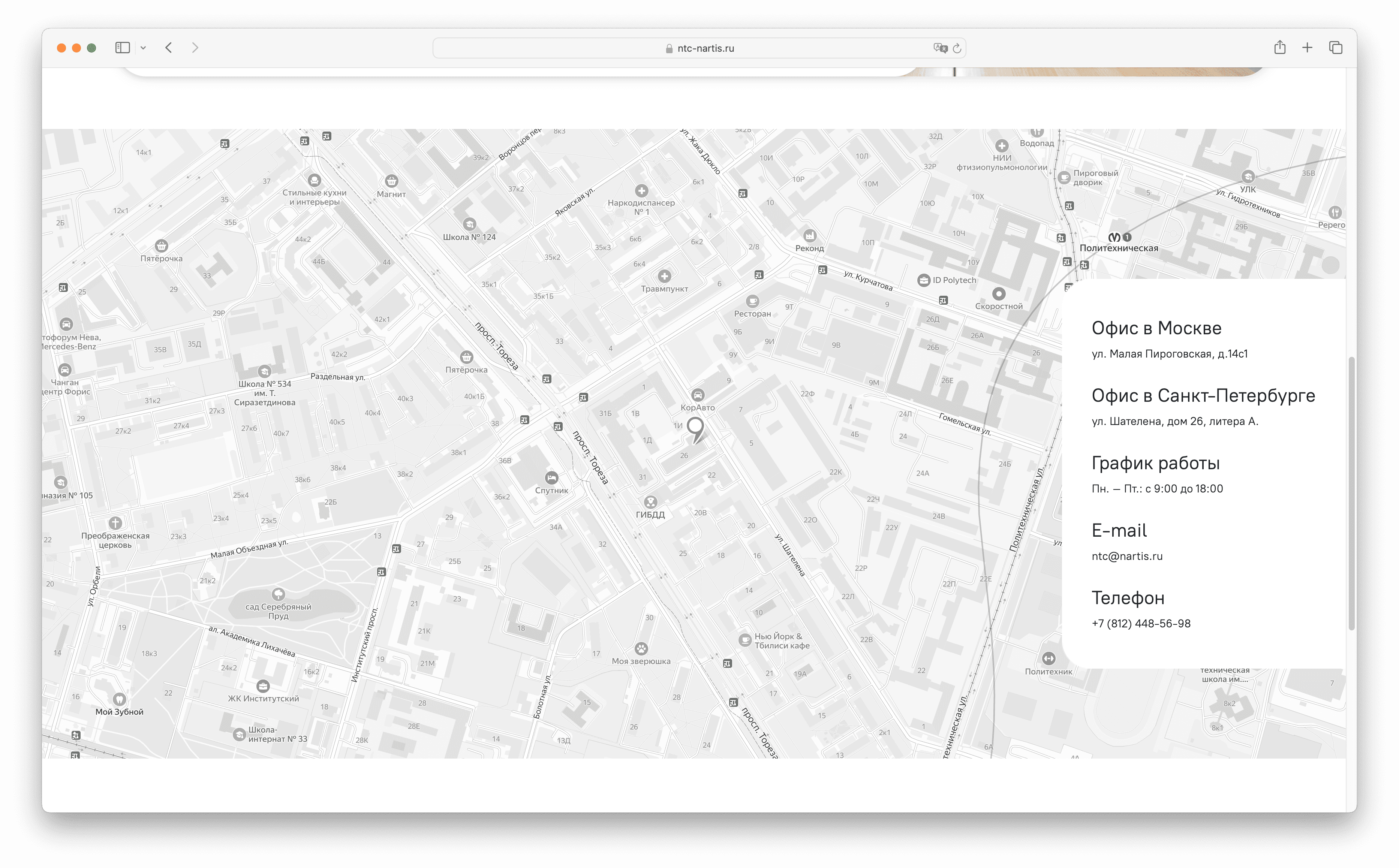Screen dimensions: 1399x868
Task: Click the Офис в Москве heading
Action: pos(1156,328)
